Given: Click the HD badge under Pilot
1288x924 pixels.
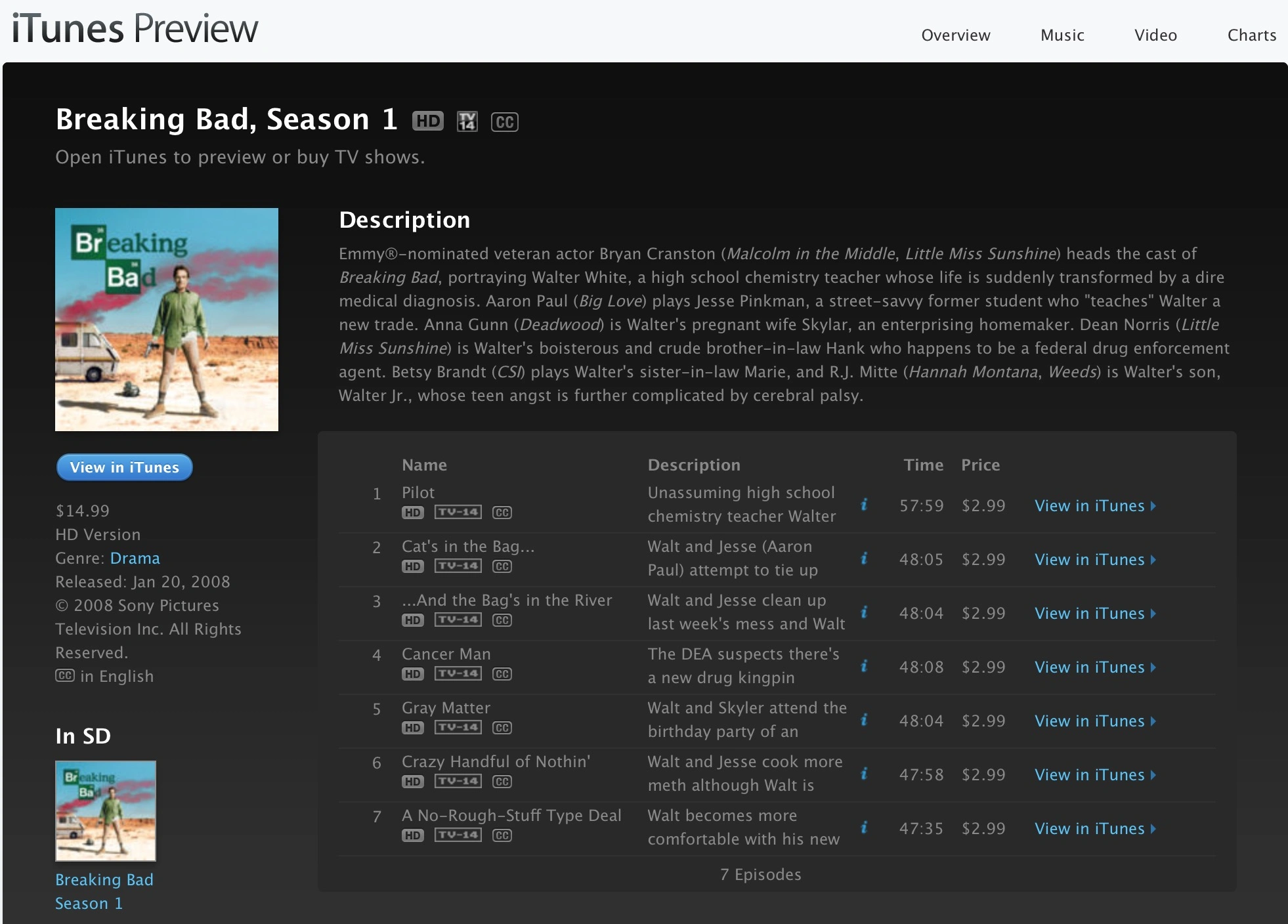Looking at the screenshot, I should (x=413, y=513).
